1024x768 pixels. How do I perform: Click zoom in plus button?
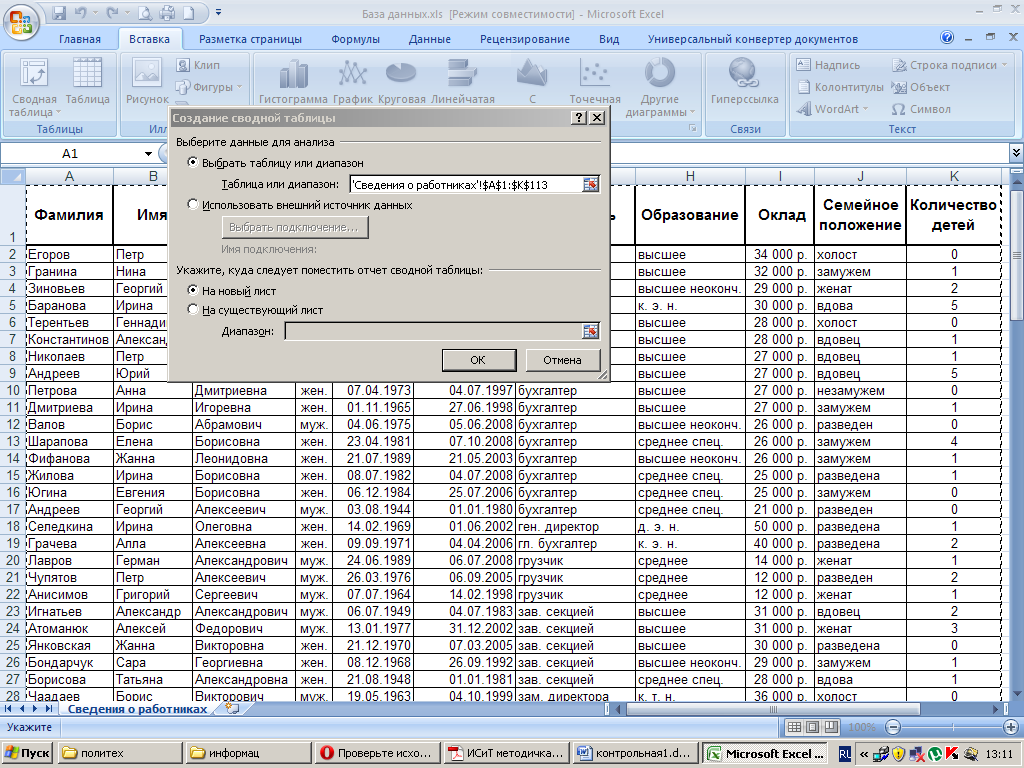(1010, 727)
